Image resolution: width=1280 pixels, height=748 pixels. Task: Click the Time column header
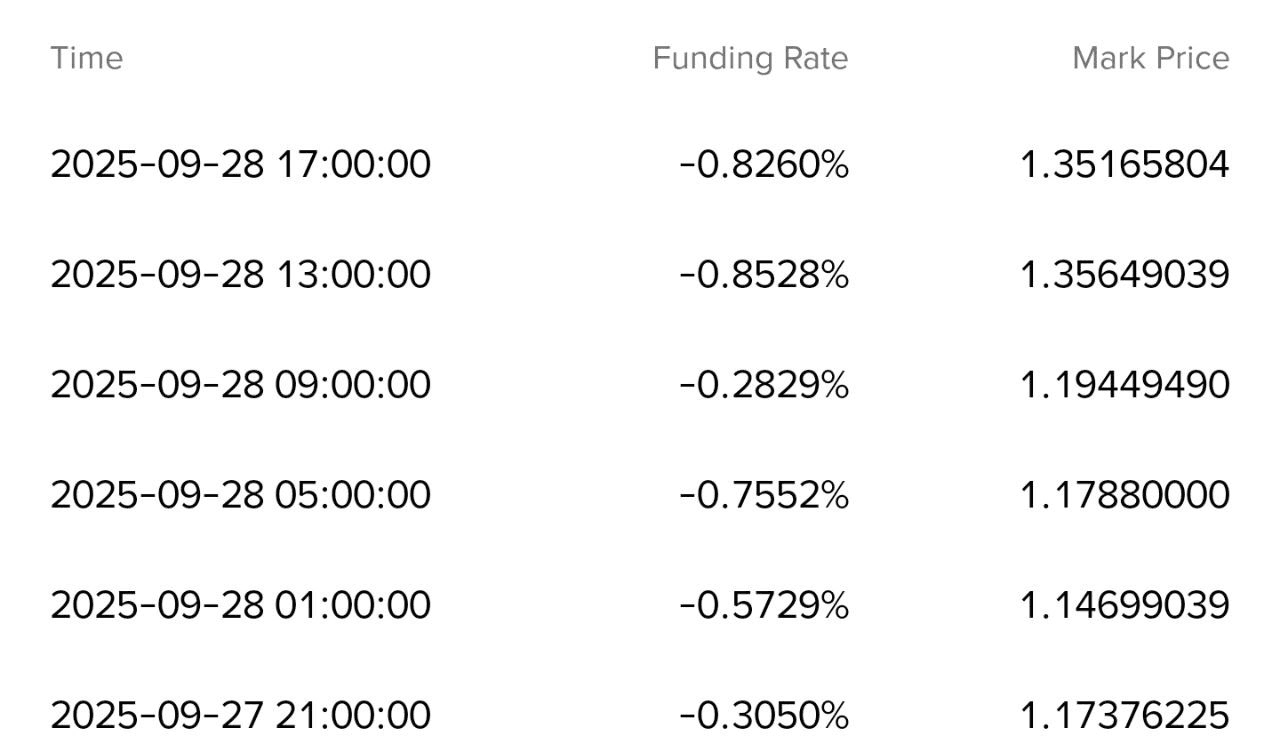(87, 58)
